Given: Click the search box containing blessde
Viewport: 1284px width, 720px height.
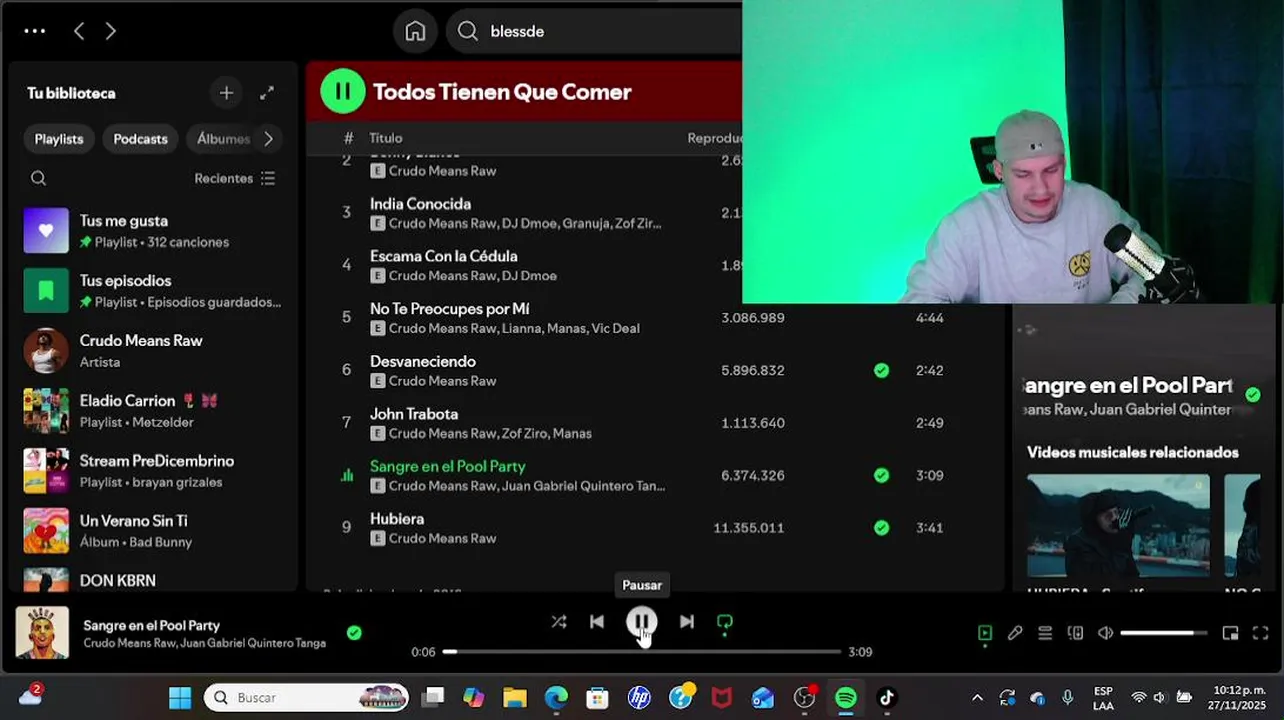Looking at the screenshot, I should tap(596, 31).
